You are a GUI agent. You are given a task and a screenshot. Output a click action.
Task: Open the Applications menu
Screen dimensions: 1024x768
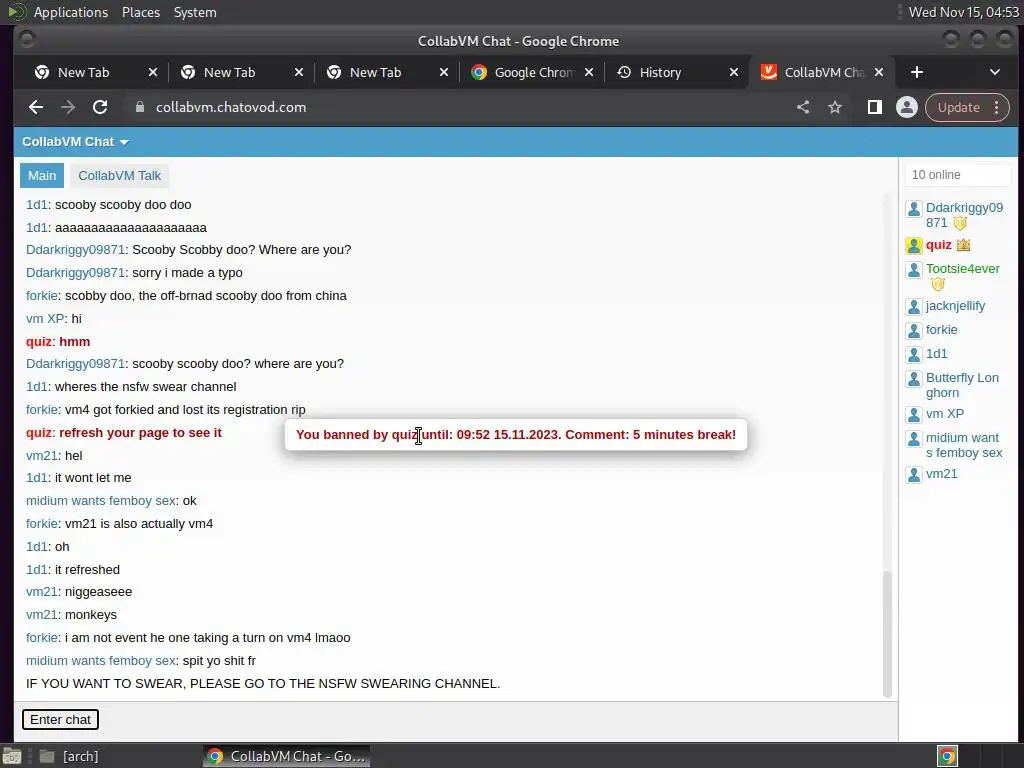click(x=71, y=12)
